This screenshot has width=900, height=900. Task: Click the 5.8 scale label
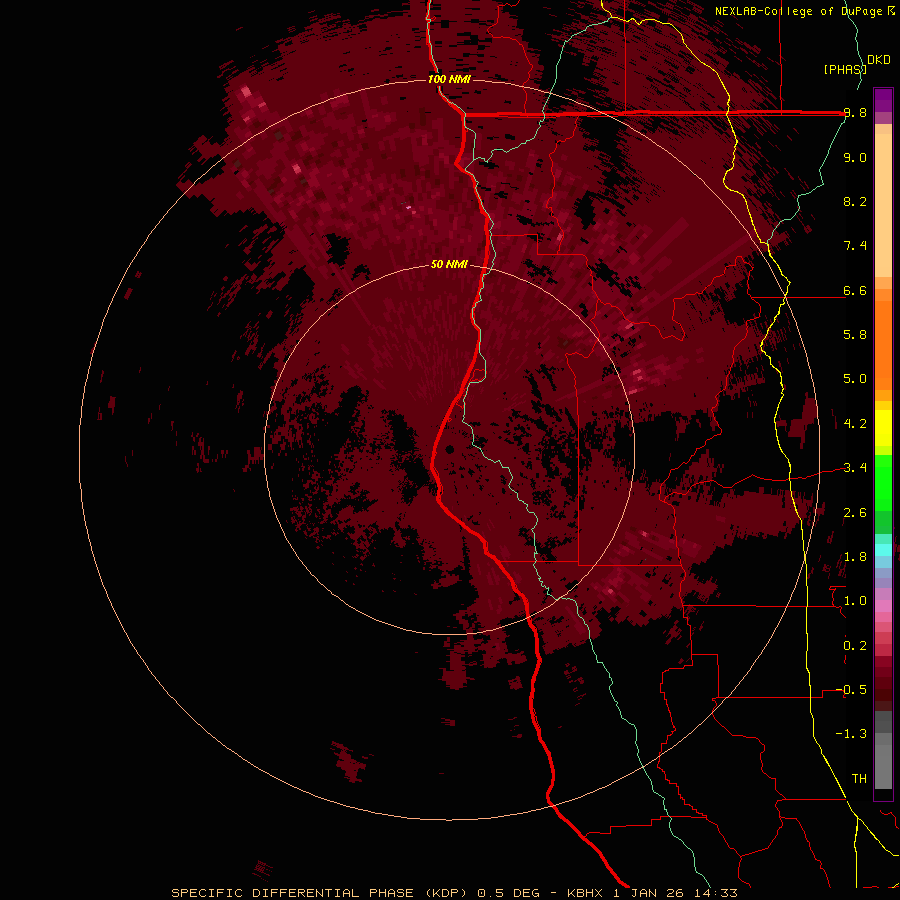point(855,335)
